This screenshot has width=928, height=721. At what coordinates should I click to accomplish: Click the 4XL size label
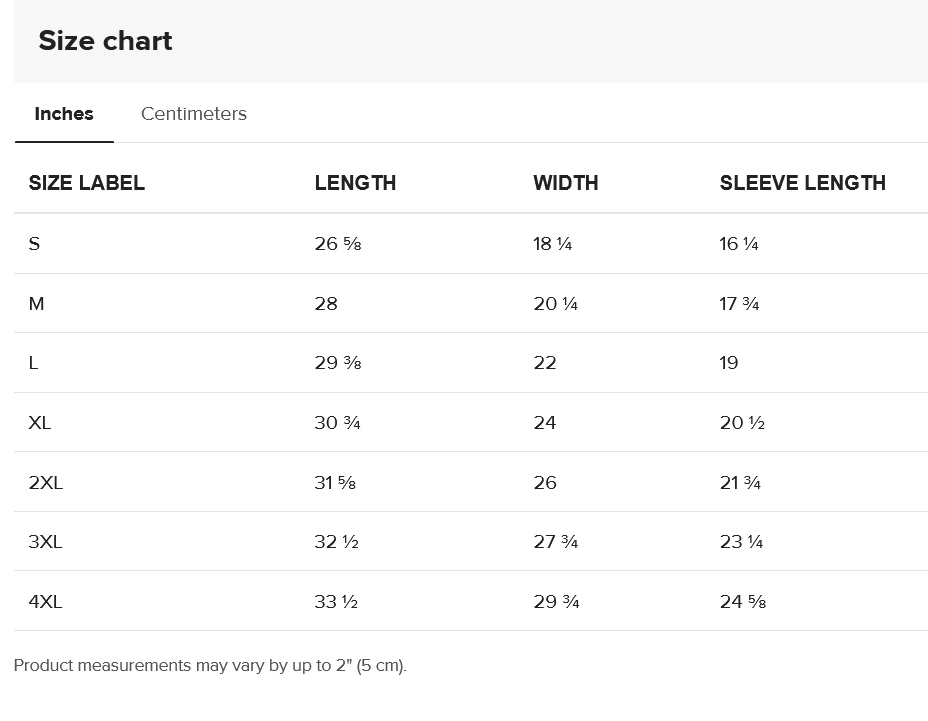tap(46, 602)
